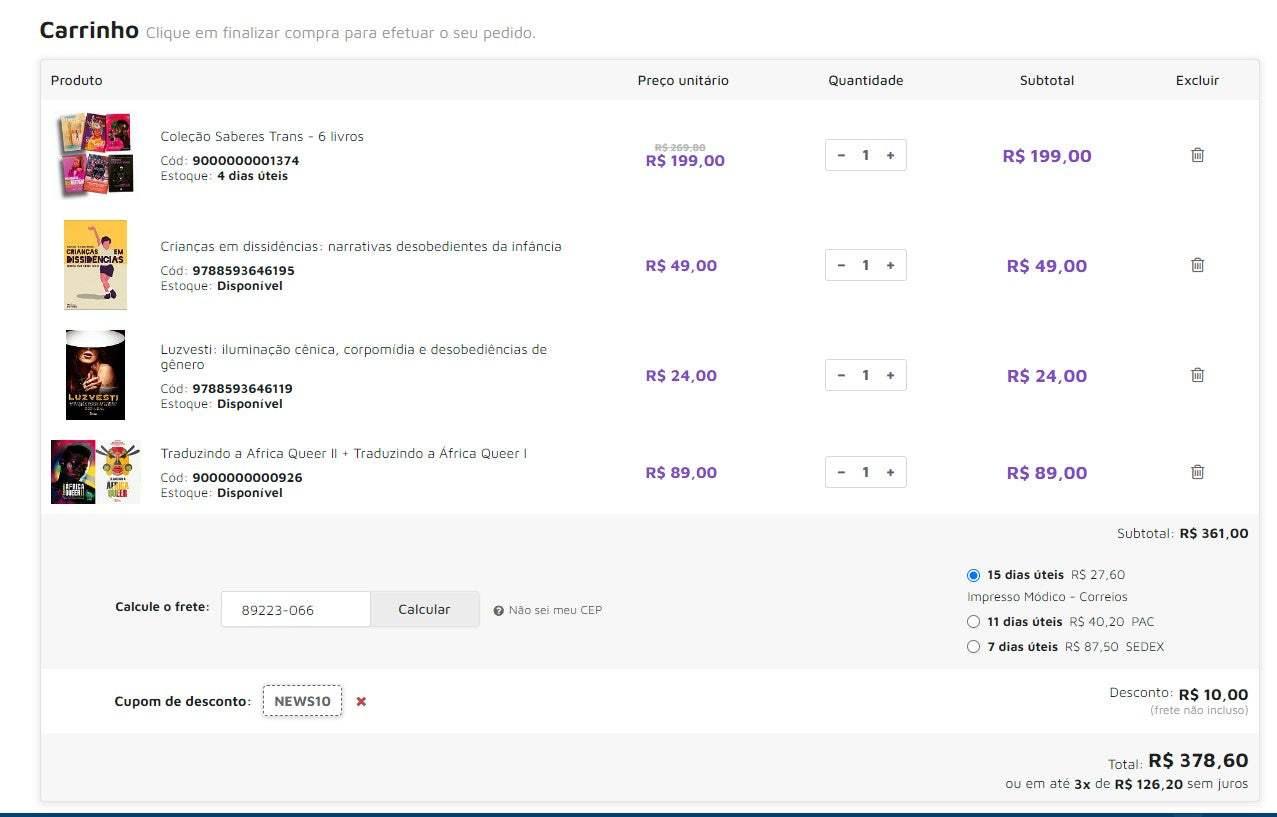This screenshot has height=817, width=1277.
Task: Decrease quantity of Coleção Saberes Trans
Action: coord(841,155)
